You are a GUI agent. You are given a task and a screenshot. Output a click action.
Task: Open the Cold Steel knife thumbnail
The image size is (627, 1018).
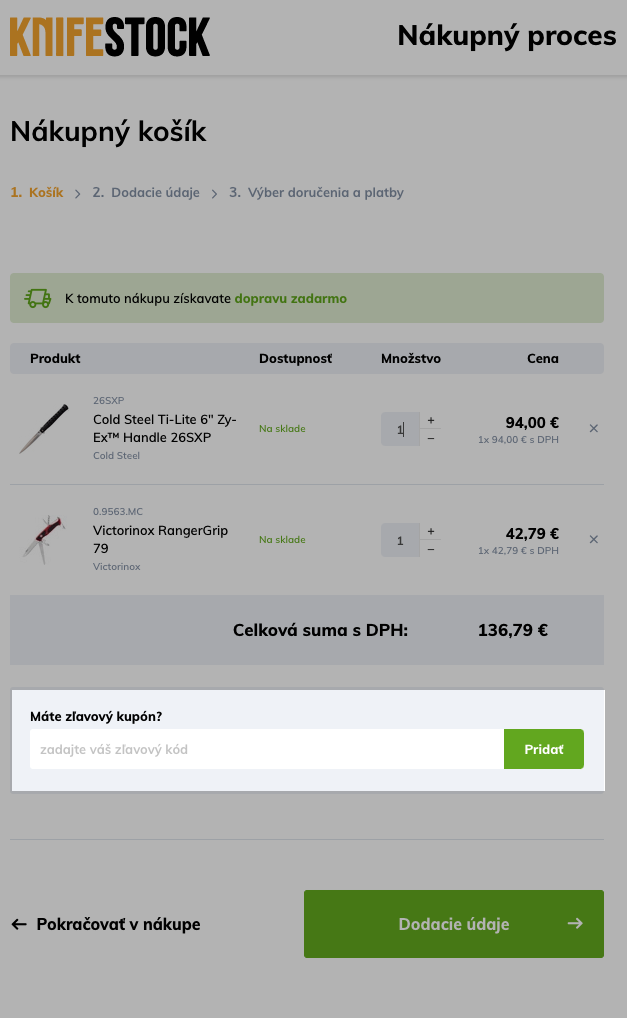[44, 428]
